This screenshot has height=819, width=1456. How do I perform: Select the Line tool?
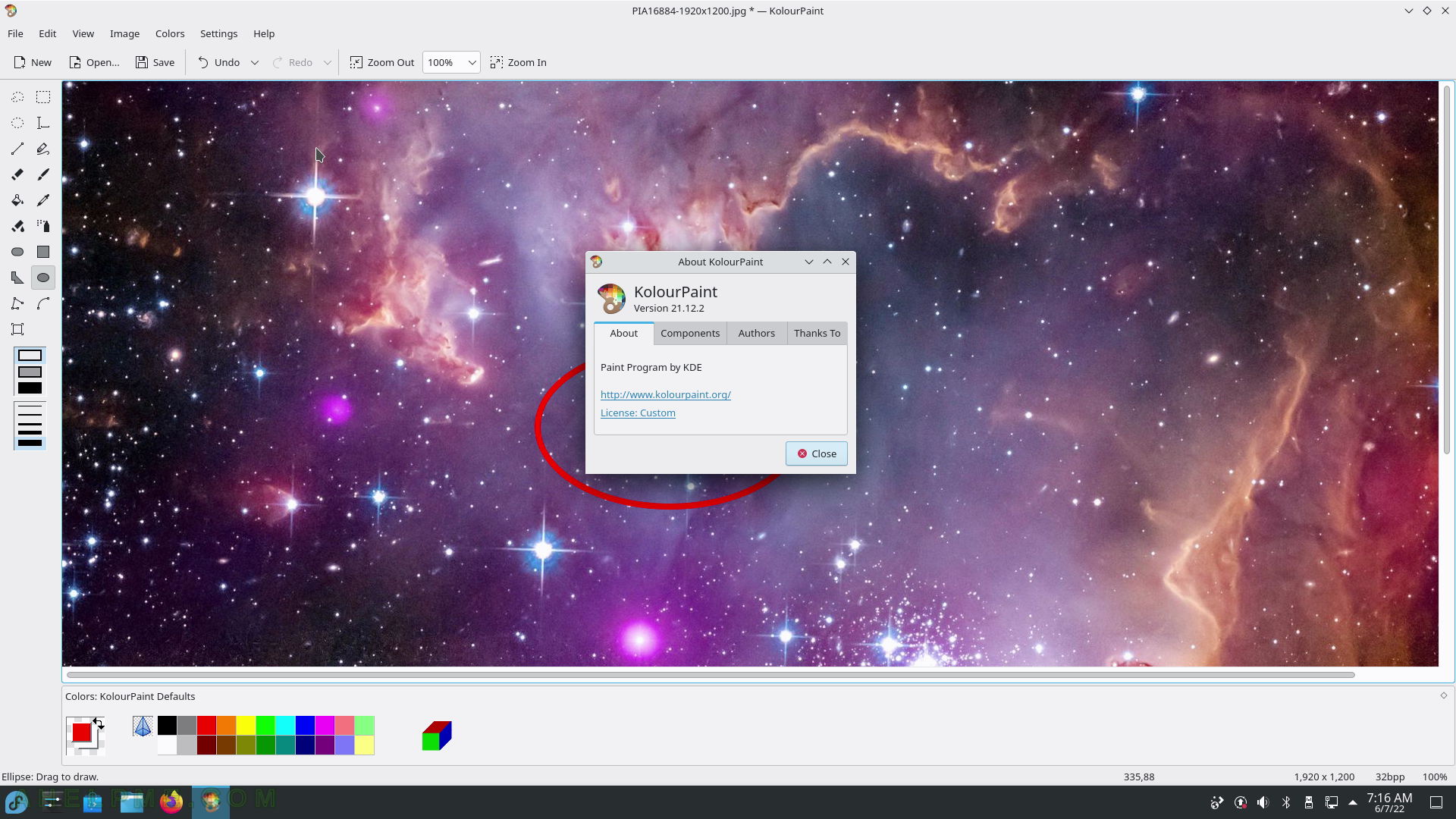point(17,149)
